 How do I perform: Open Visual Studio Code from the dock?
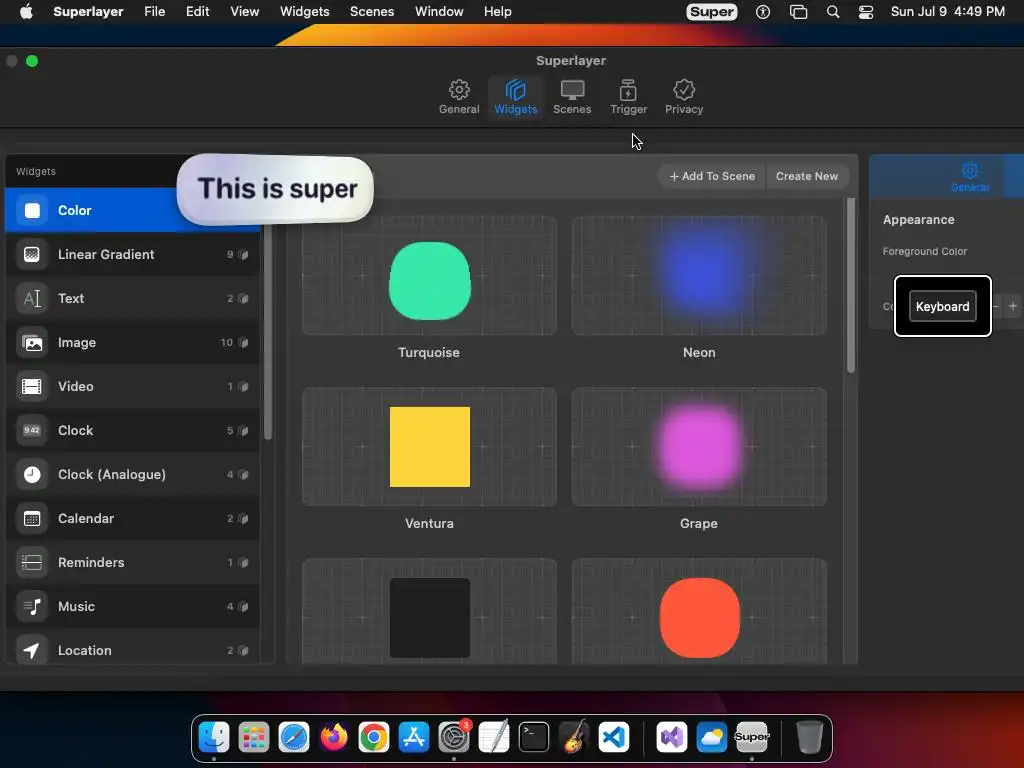pos(614,737)
